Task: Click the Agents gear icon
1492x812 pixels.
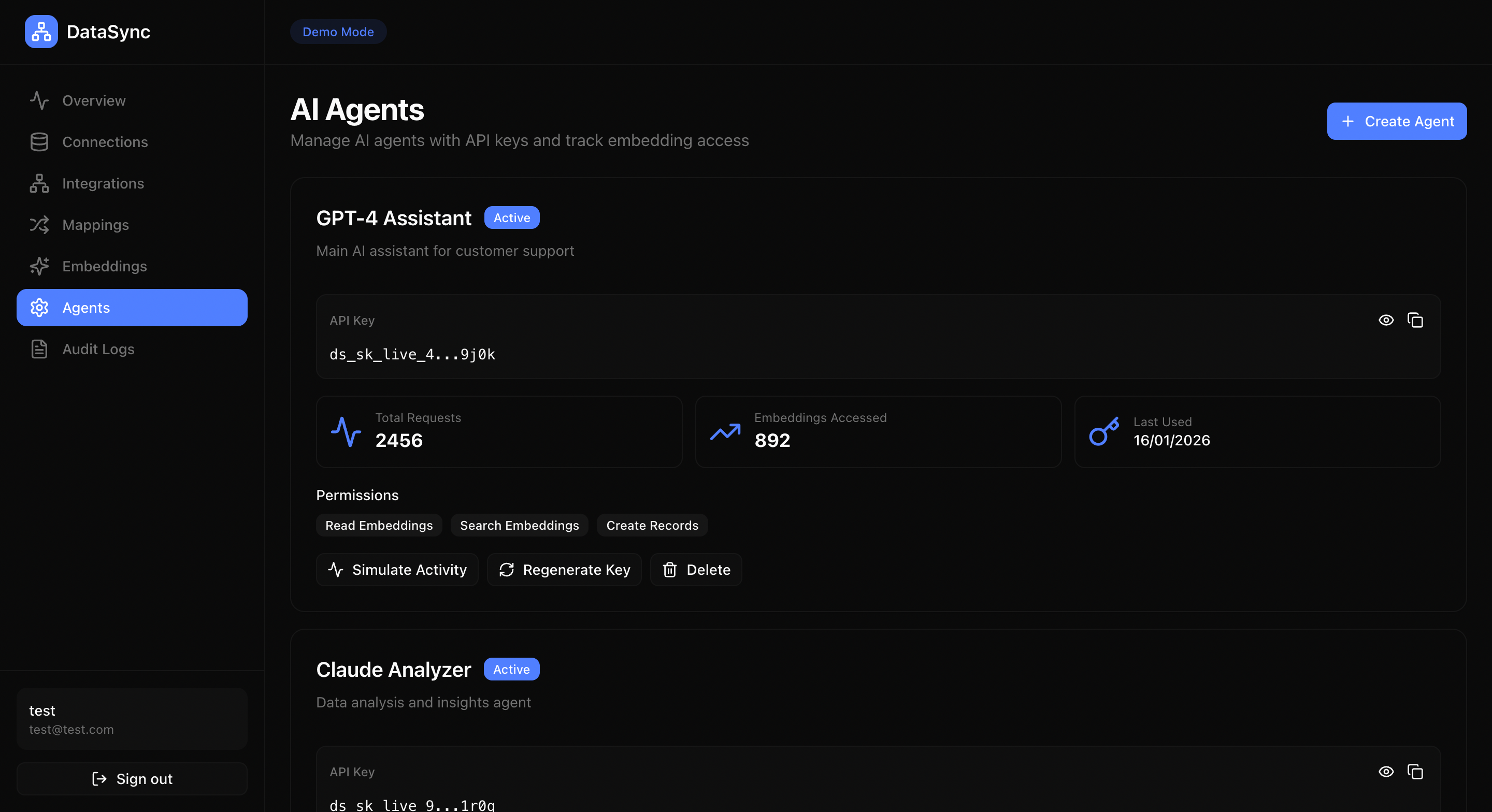Action: click(x=39, y=308)
